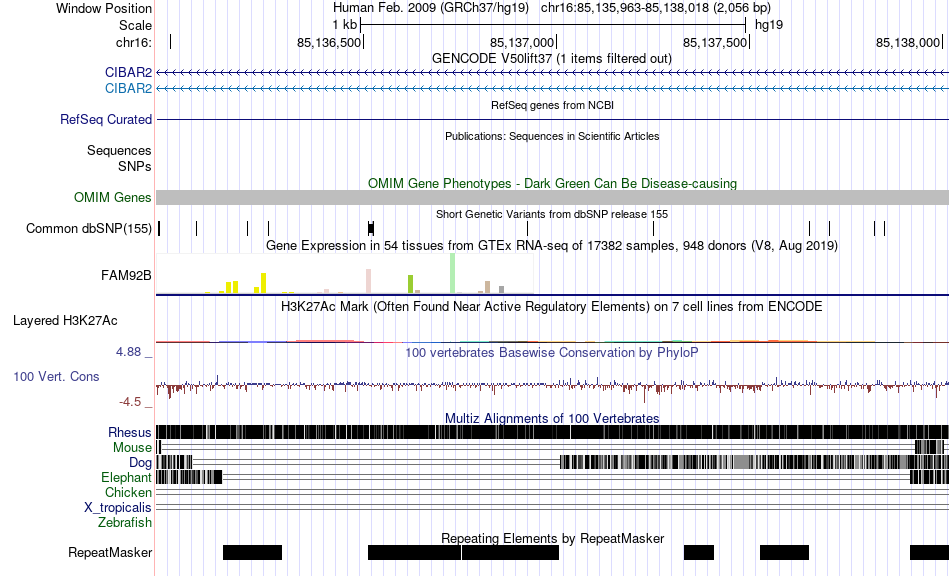This screenshot has height=576, width=950.
Task: Click the 100 Vert. Cons label
Action: 56,377
